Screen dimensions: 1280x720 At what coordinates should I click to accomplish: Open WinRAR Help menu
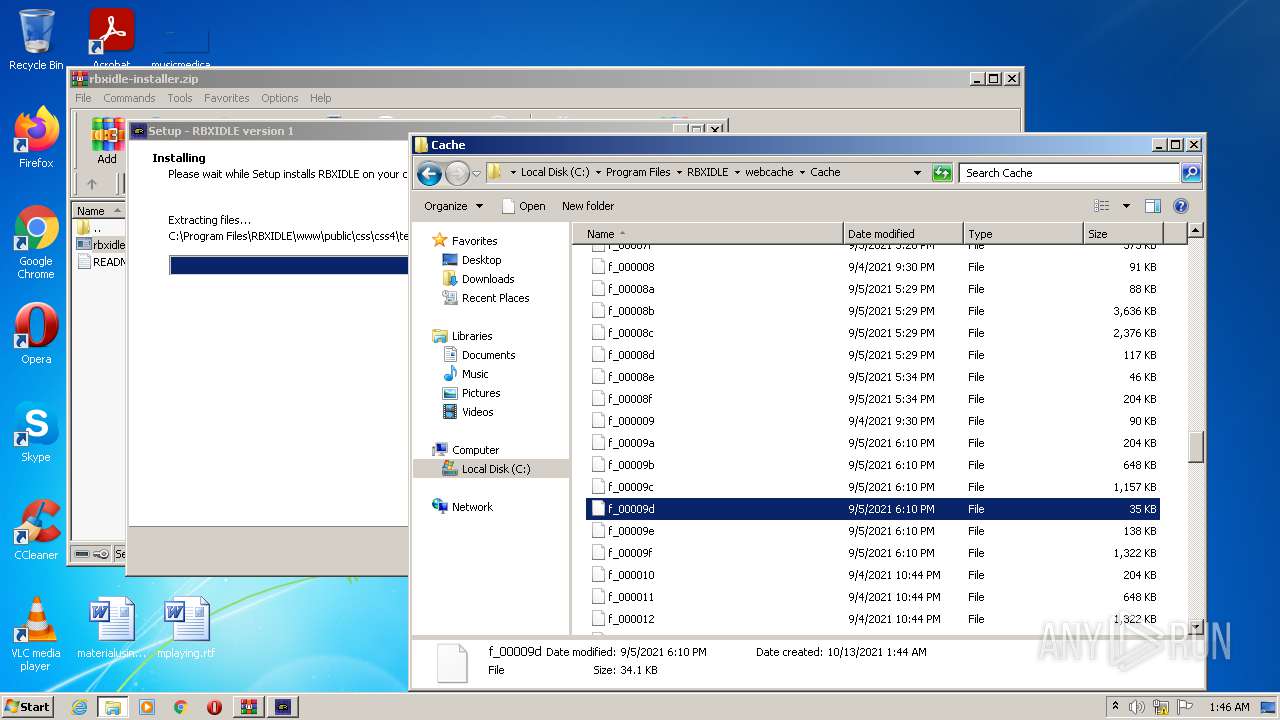[x=321, y=98]
